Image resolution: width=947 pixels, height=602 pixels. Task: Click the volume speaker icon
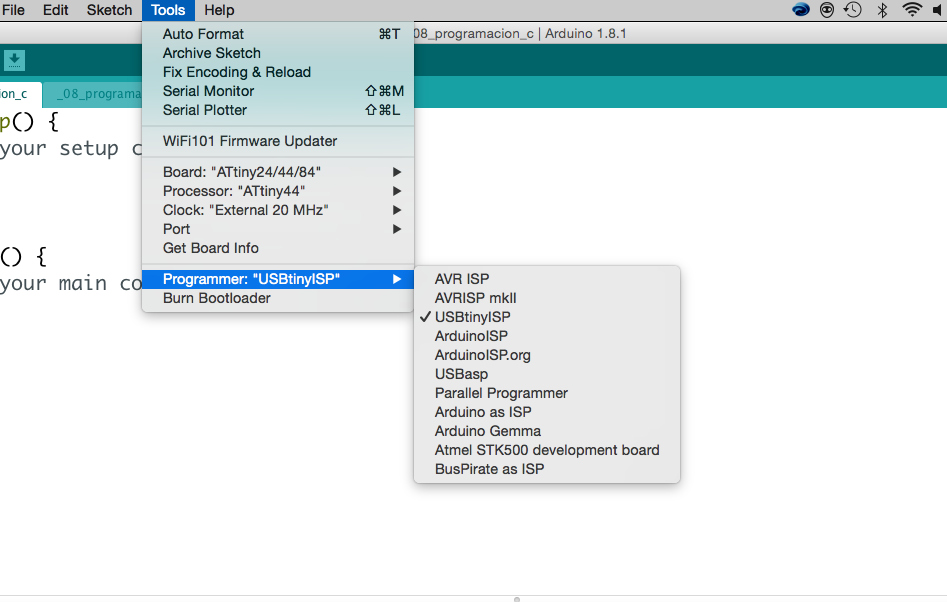tap(939, 10)
